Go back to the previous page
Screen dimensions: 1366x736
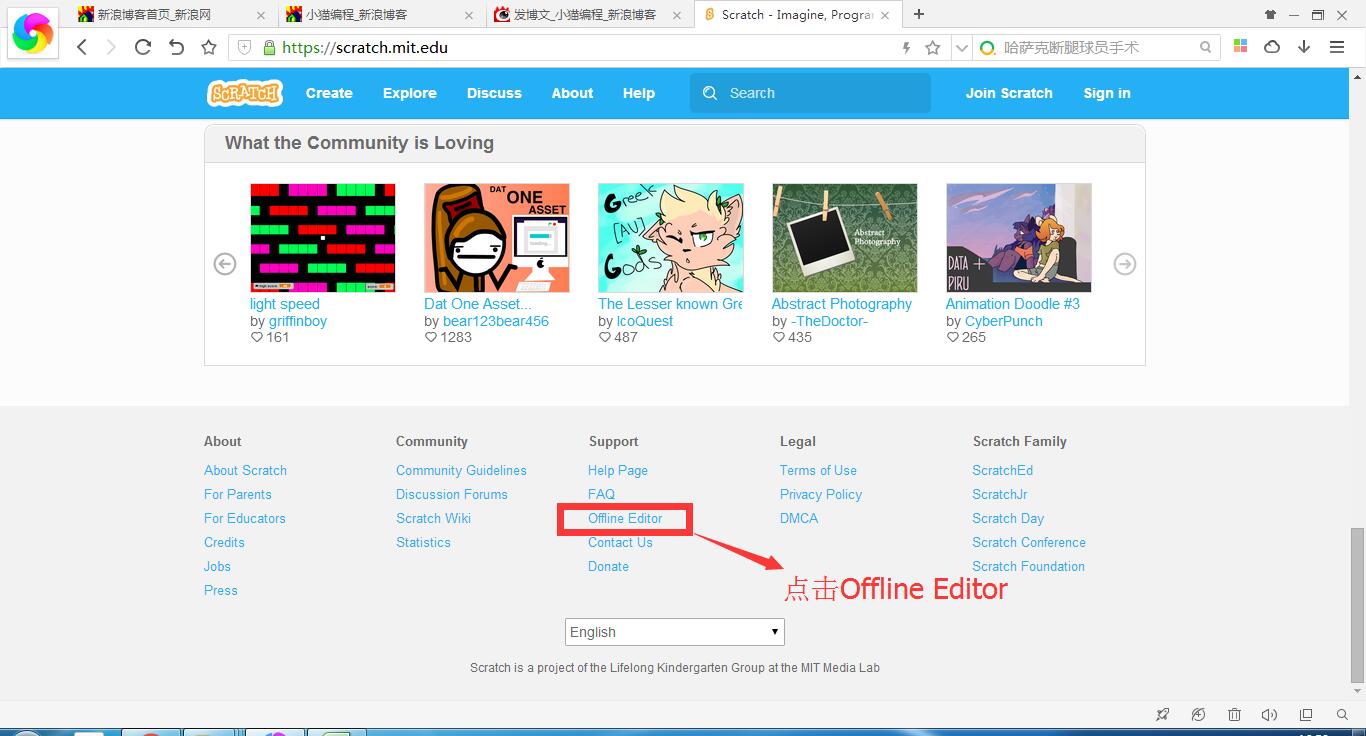click(x=83, y=47)
